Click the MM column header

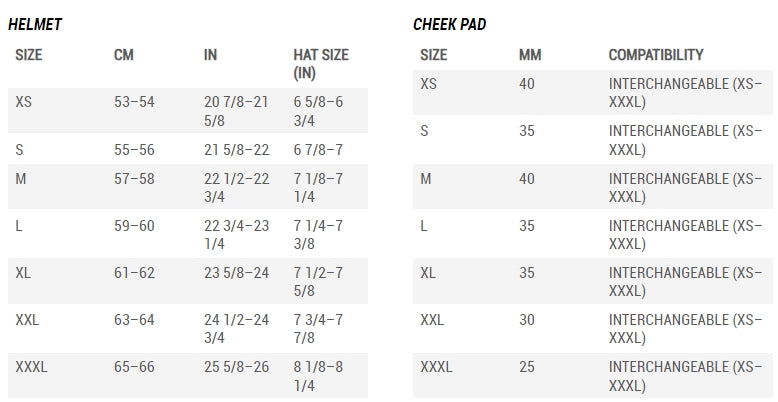(x=530, y=55)
